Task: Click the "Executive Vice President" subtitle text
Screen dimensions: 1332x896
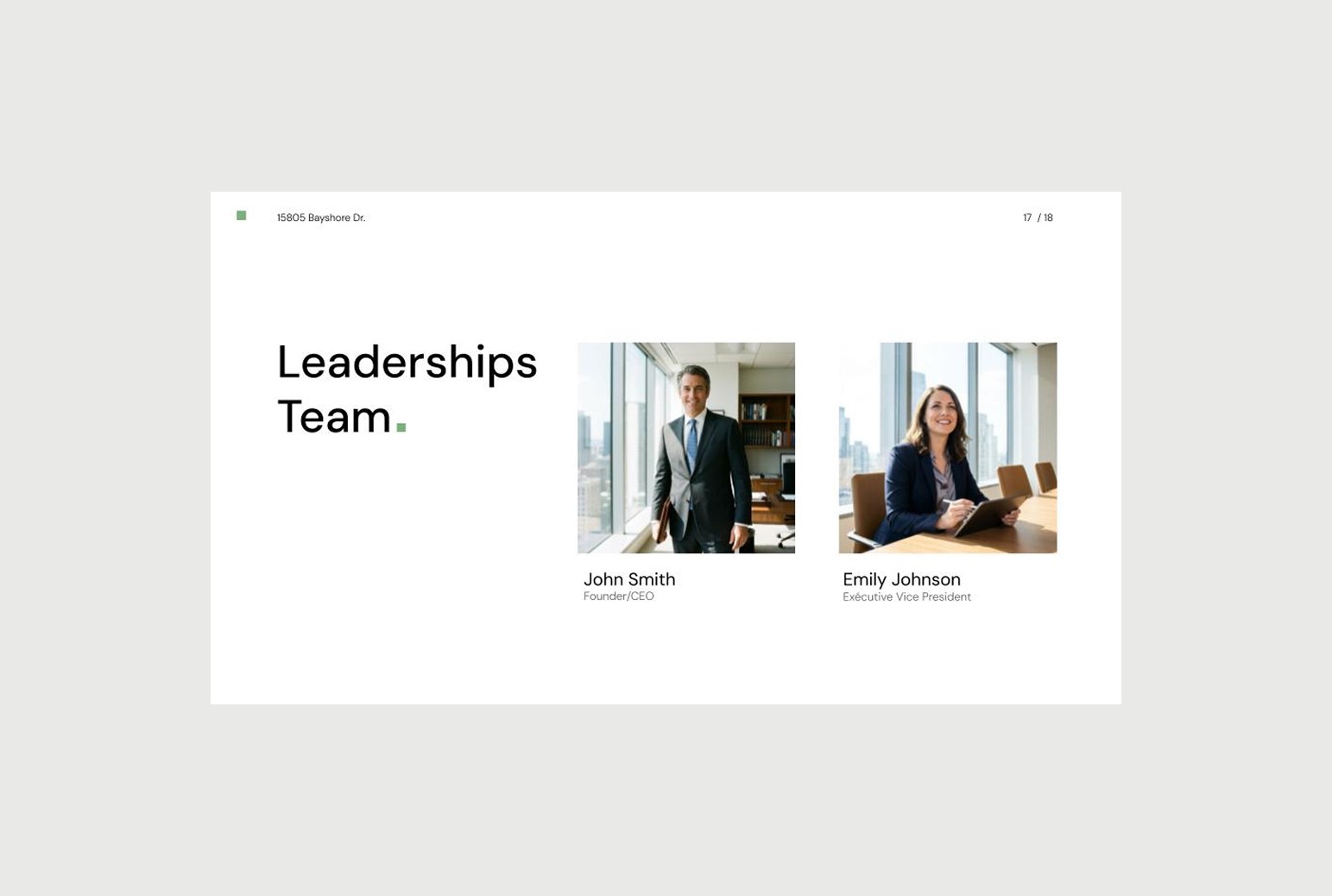Action: tap(906, 596)
